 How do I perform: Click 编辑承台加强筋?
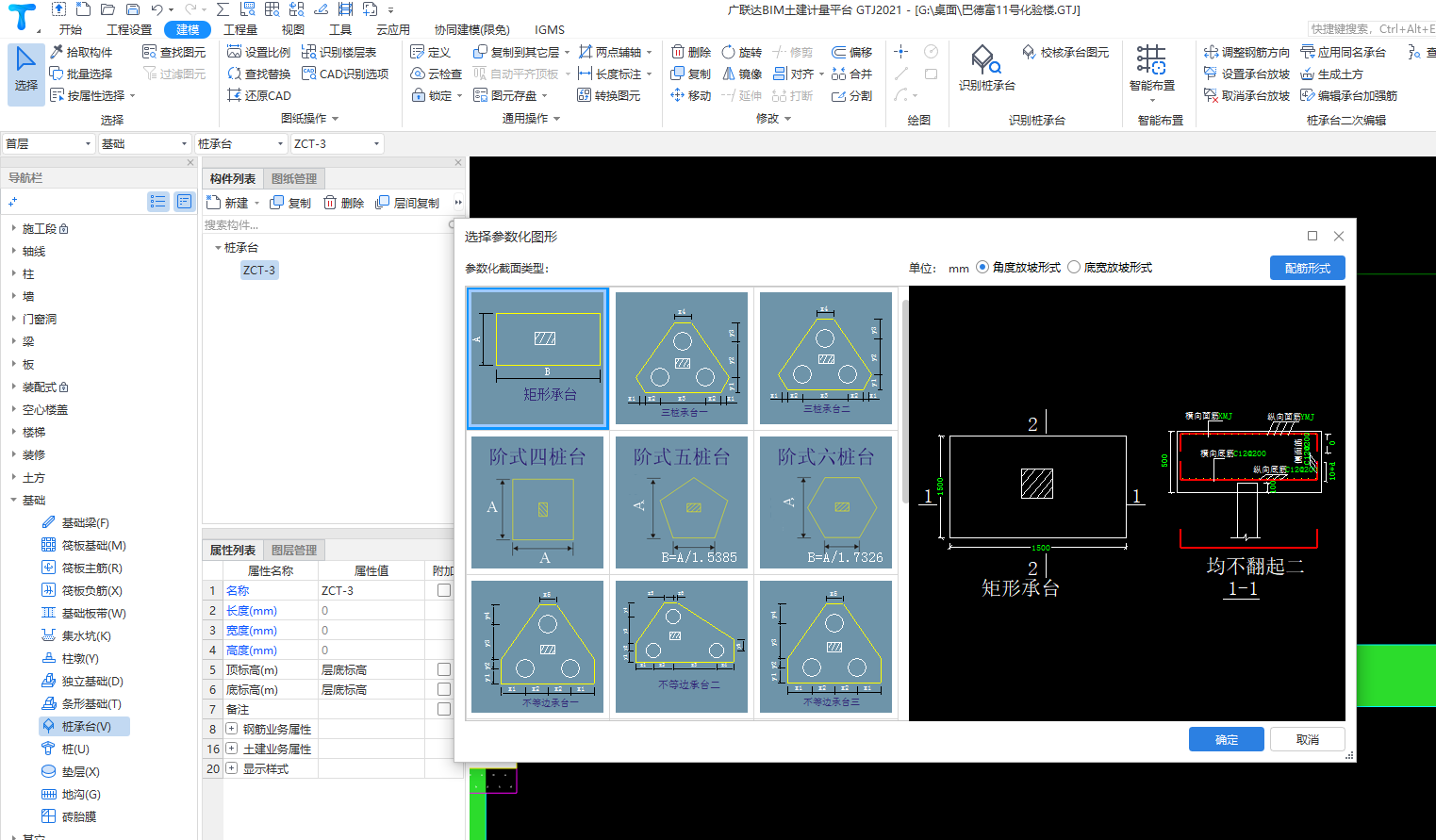(1348, 95)
